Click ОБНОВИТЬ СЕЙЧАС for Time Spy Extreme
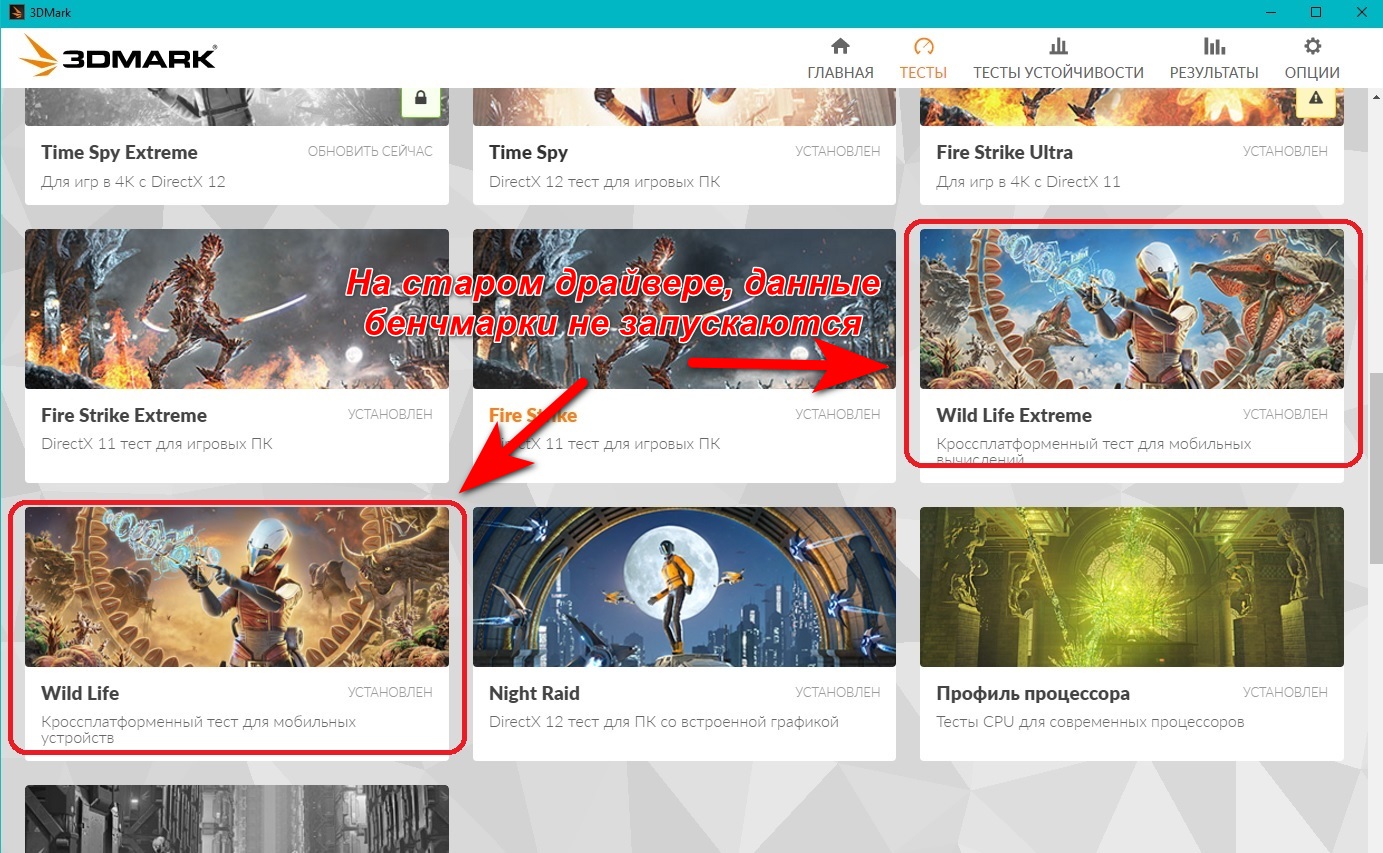 (370, 151)
